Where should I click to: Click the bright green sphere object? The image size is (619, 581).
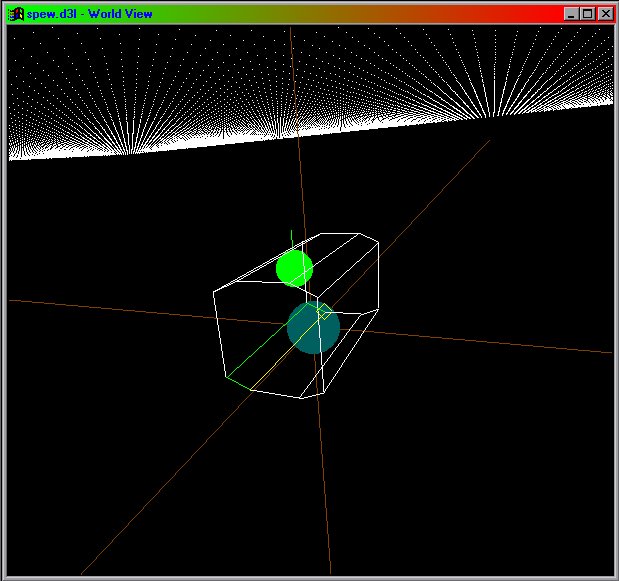click(294, 268)
